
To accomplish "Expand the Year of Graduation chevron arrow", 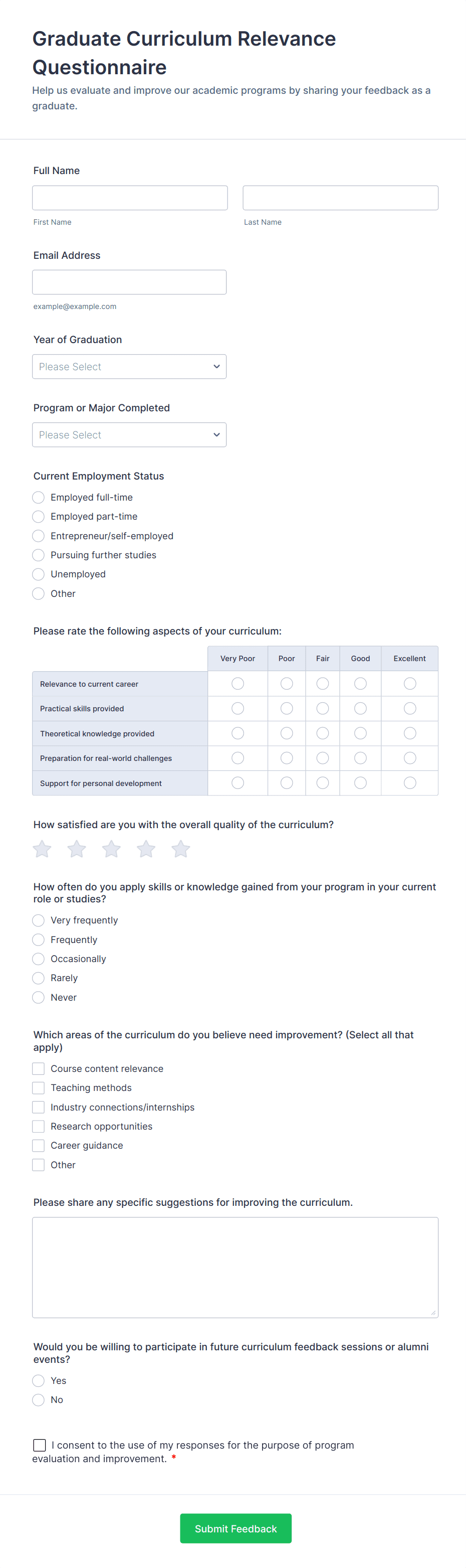I will [216, 366].
